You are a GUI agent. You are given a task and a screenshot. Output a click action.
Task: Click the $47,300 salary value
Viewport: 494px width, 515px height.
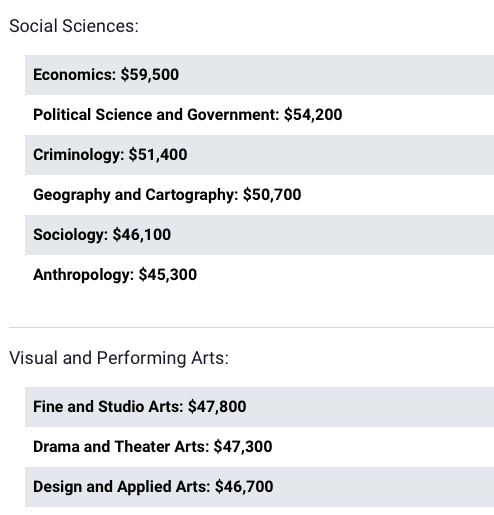coord(243,447)
